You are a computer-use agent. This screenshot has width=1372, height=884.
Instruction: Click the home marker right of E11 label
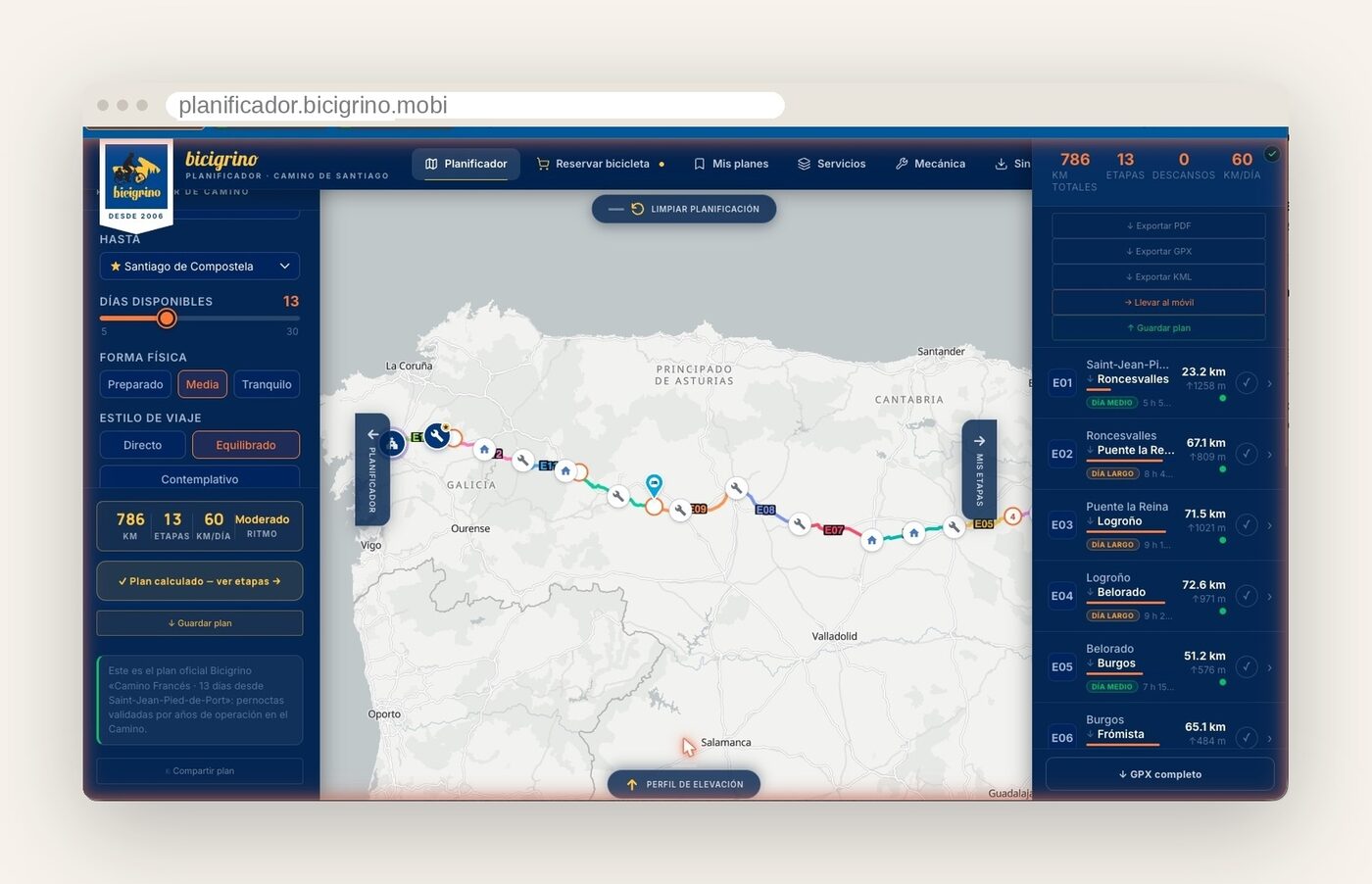565,470
